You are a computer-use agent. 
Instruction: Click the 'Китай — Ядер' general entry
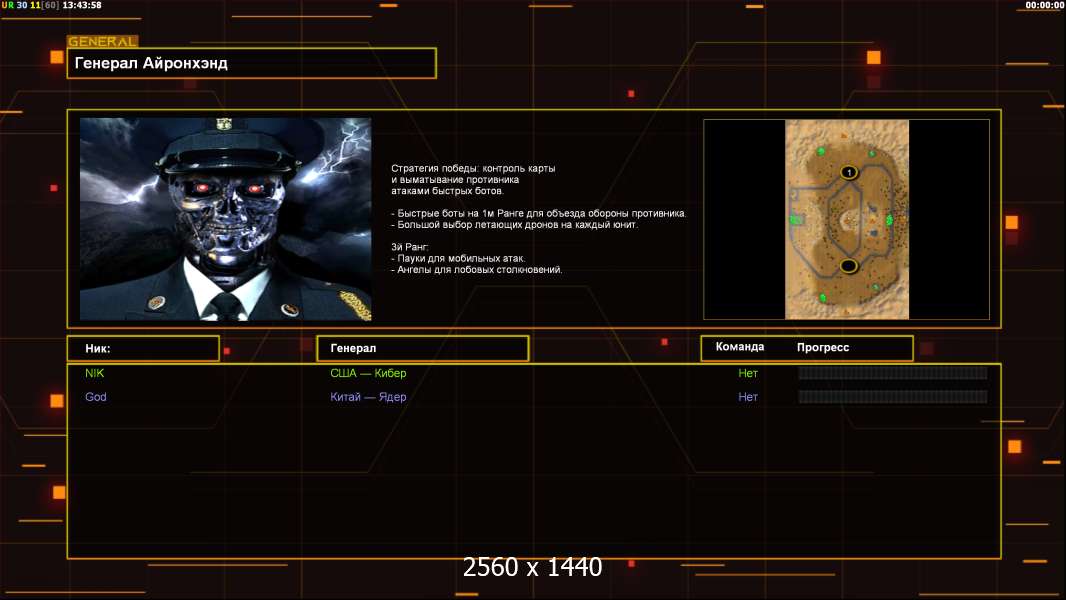pyautogui.click(x=368, y=397)
